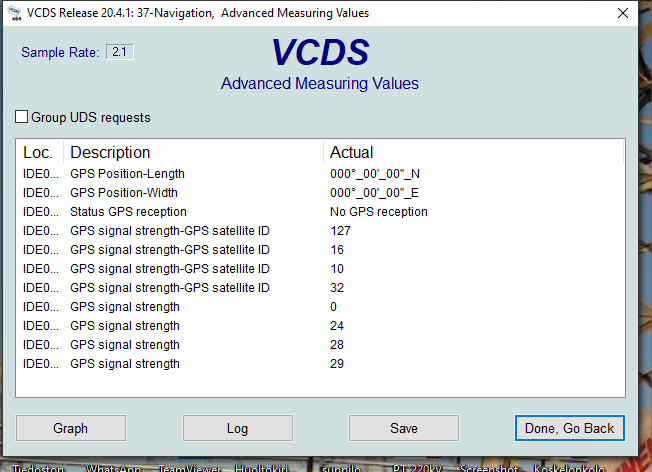The image size is (652, 472).
Task: Select satellite ID row with value 10
Action: tap(320, 269)
